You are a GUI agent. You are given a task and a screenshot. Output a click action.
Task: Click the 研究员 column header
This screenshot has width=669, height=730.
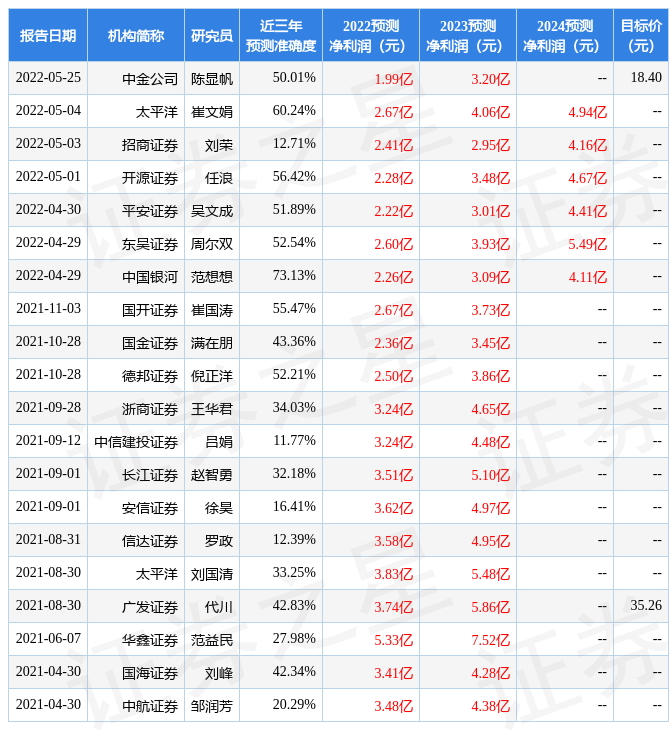click(212, 35)
